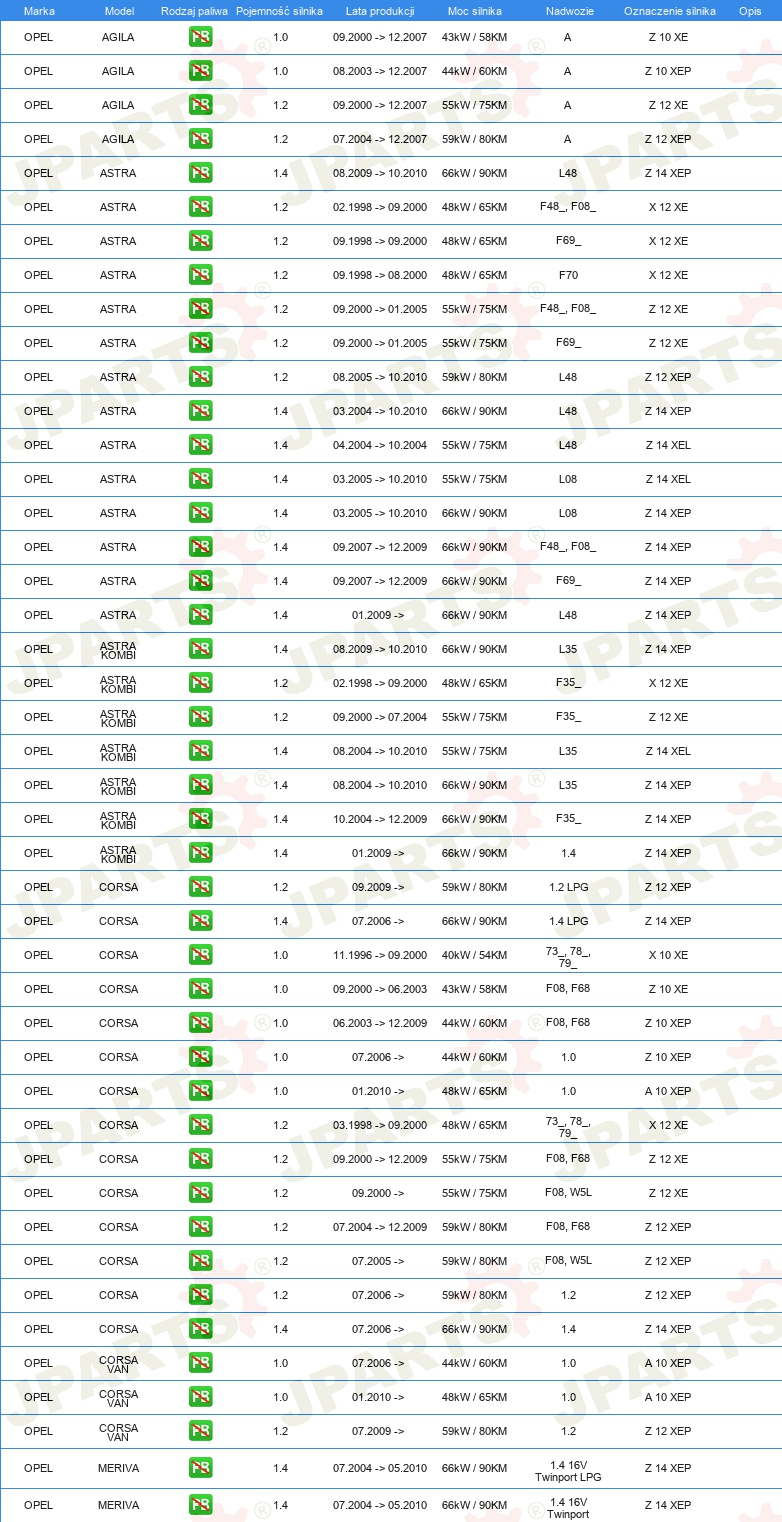Select '03.1998 -> 09.2000' CORSA years cell
782x1522 pixels.
point(380,1125)
